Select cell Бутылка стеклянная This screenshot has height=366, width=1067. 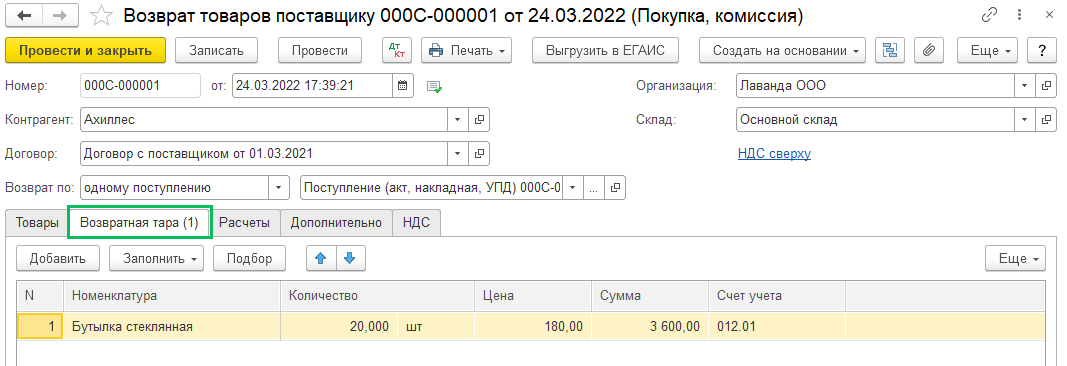tap(172, 327)
